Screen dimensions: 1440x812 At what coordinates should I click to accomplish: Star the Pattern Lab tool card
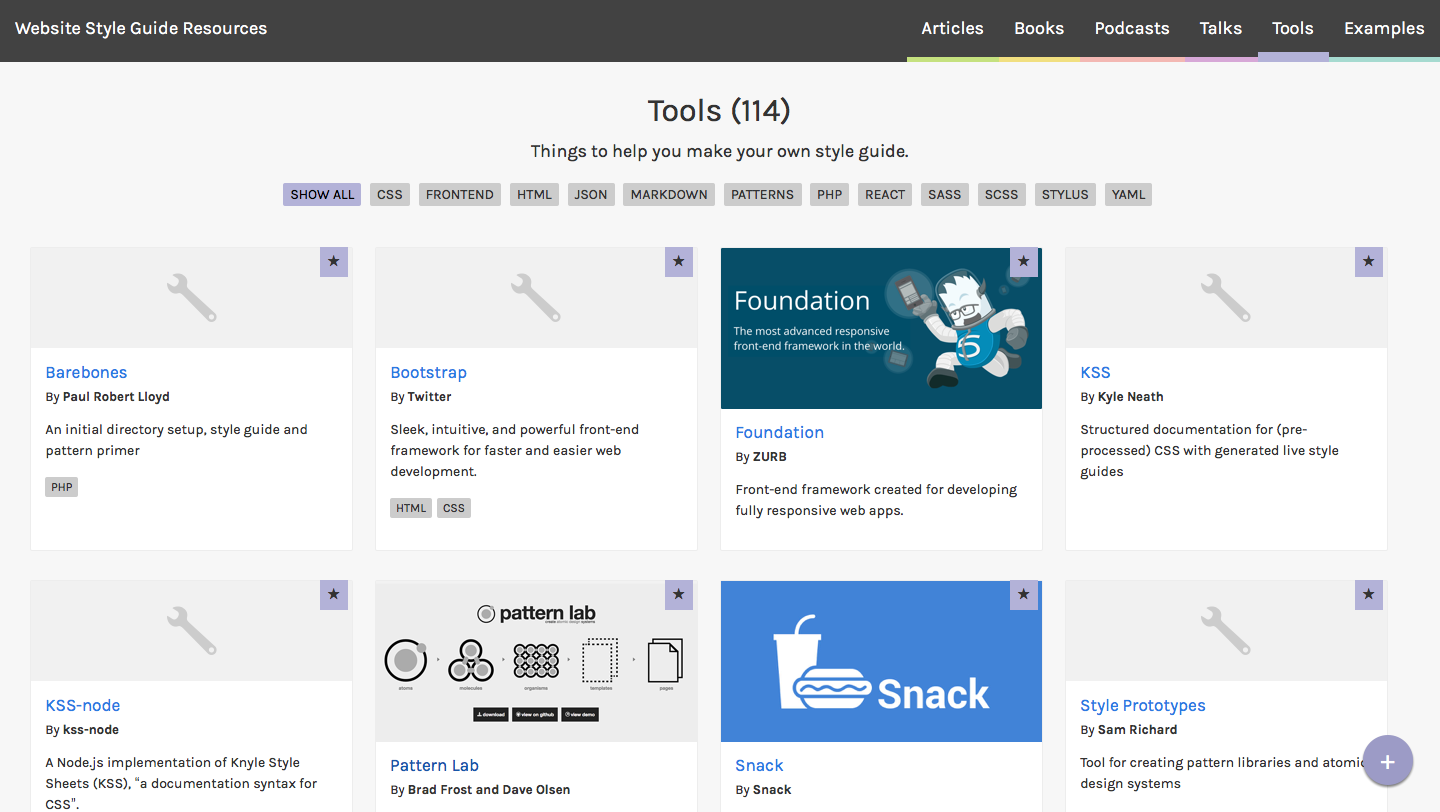tap(679, 595)
